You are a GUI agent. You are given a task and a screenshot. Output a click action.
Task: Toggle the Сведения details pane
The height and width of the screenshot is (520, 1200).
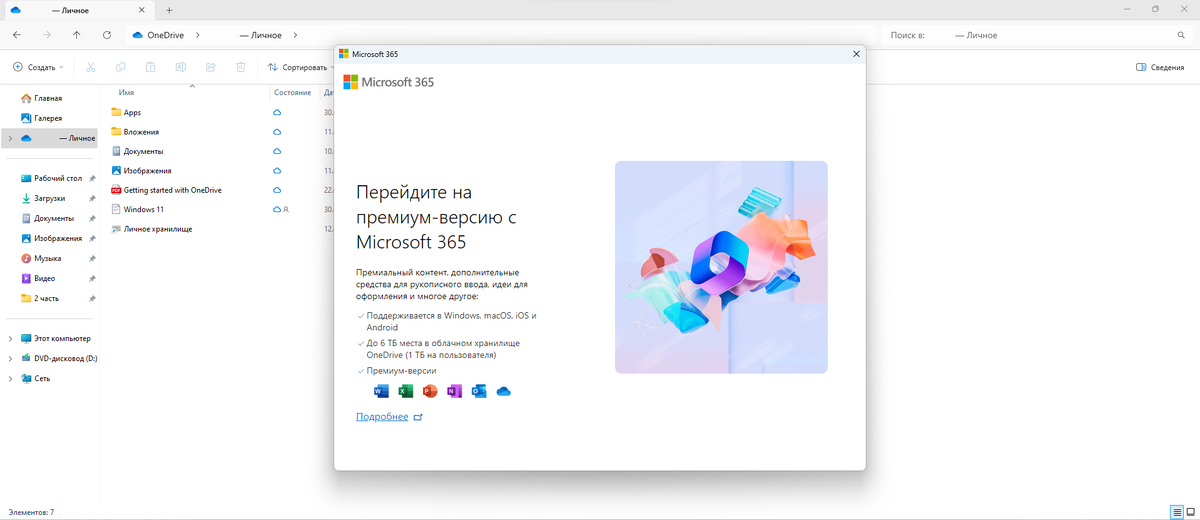1160,67
